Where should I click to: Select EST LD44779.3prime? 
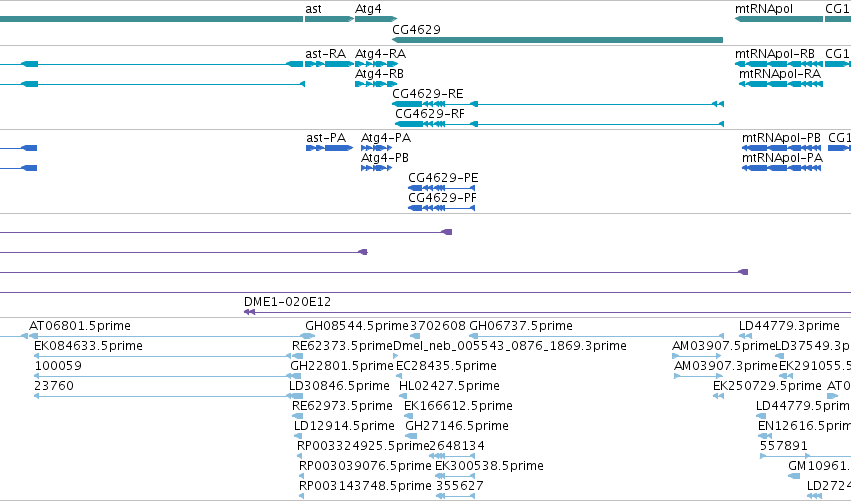[745, 336]
